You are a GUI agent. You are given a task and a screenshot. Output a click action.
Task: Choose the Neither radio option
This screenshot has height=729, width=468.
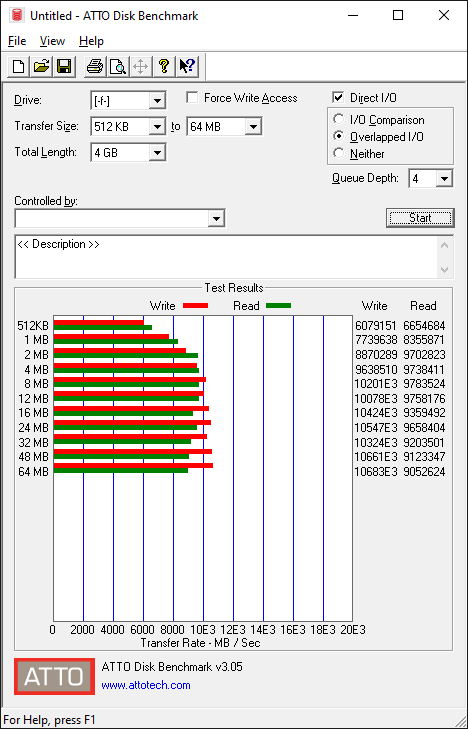(x=339, y=153)
